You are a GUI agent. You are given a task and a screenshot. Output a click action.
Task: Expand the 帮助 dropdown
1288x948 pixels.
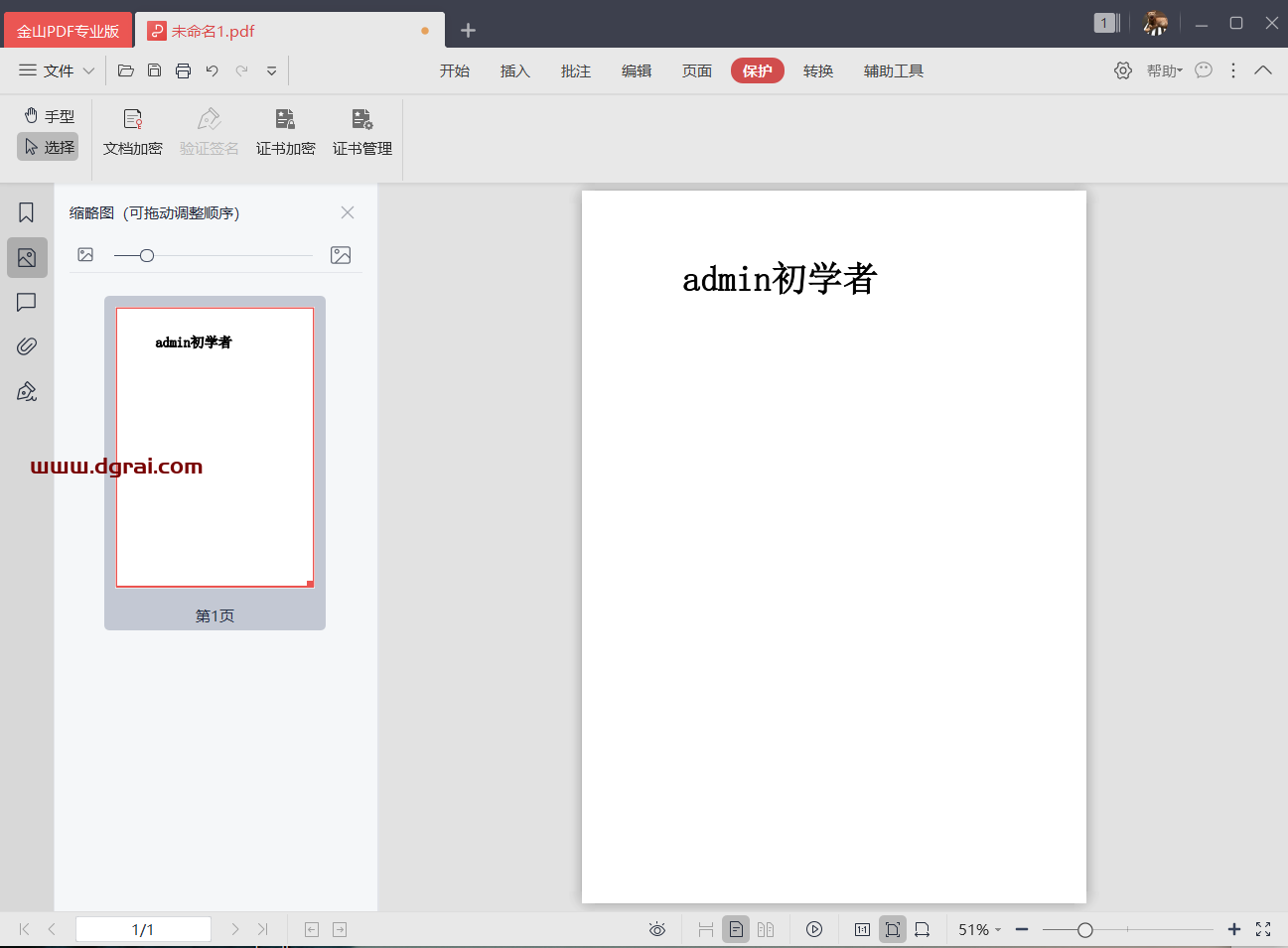pyautogui.click(x=1165, y=70)
